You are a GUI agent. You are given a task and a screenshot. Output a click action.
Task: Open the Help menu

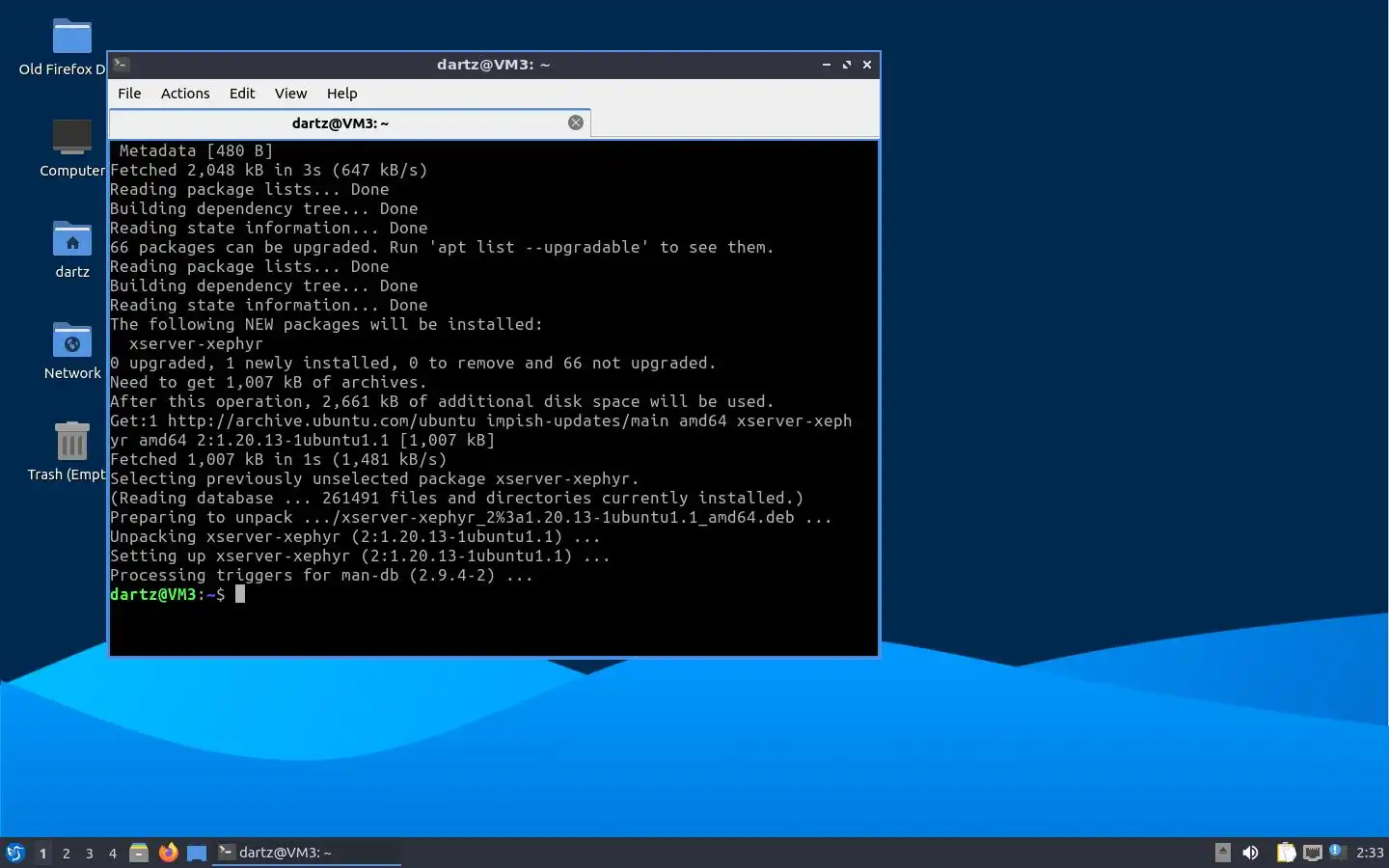[x=341, y=94]
